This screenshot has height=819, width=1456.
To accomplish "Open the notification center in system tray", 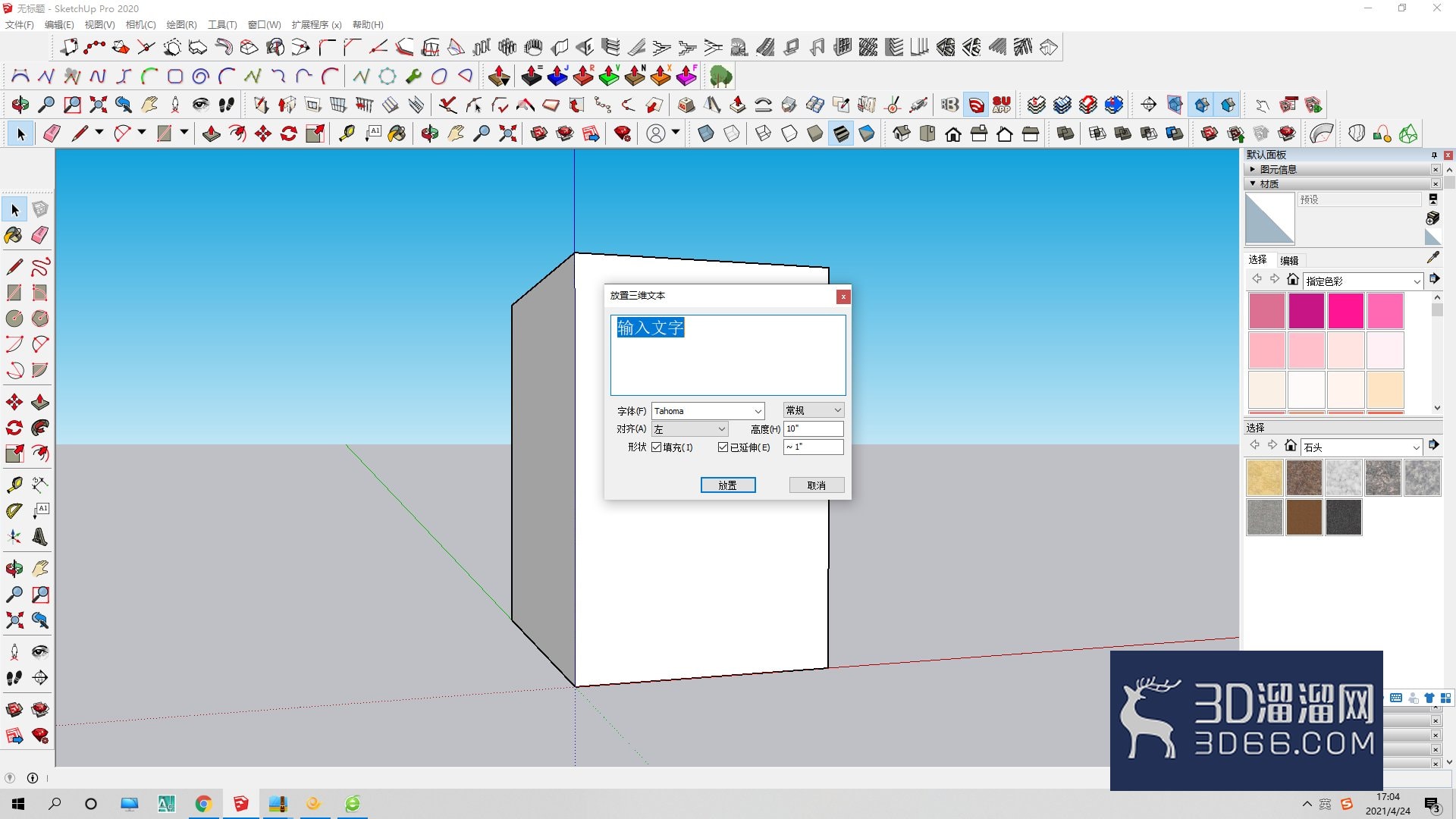I will (1432, 805).
